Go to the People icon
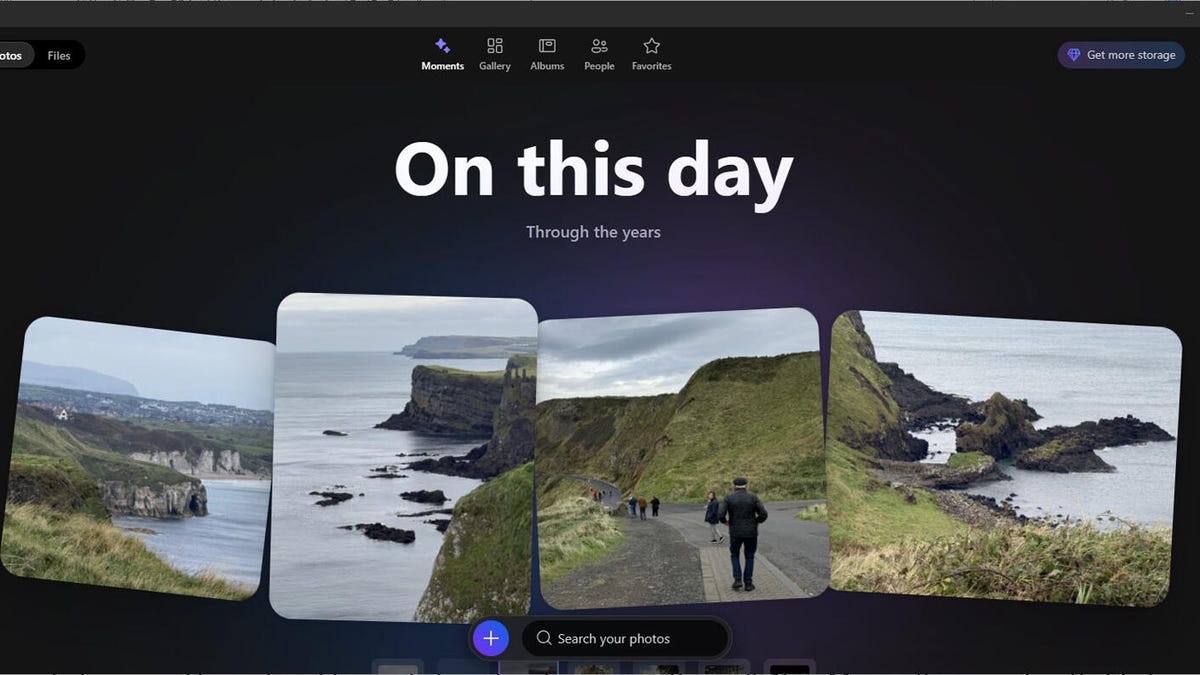 click(x=599, y=46)
